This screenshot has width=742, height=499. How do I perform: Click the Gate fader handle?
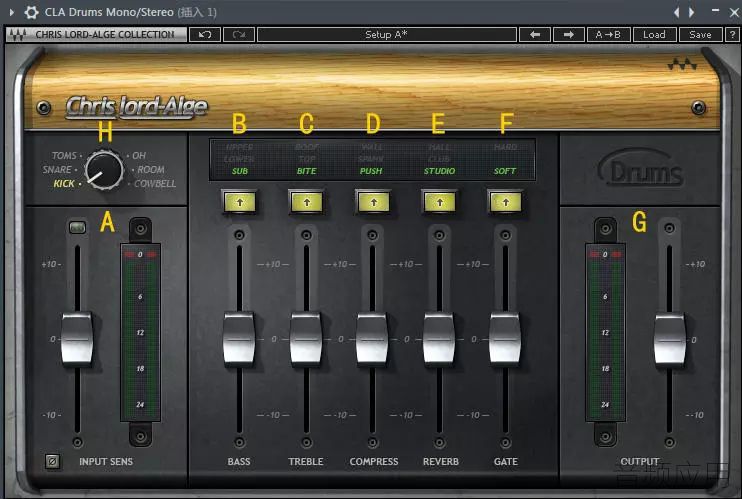tap(505, 339)
